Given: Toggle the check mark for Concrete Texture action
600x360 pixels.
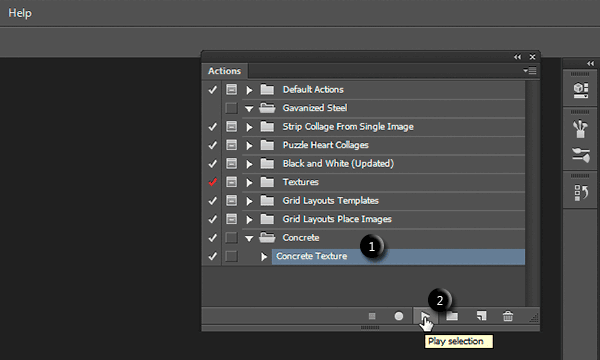Looking at the screenshot, I should 212,256.
